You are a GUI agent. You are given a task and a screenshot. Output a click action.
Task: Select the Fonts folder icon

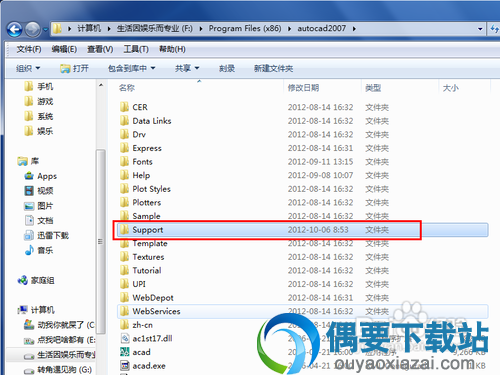pos(124,162)
